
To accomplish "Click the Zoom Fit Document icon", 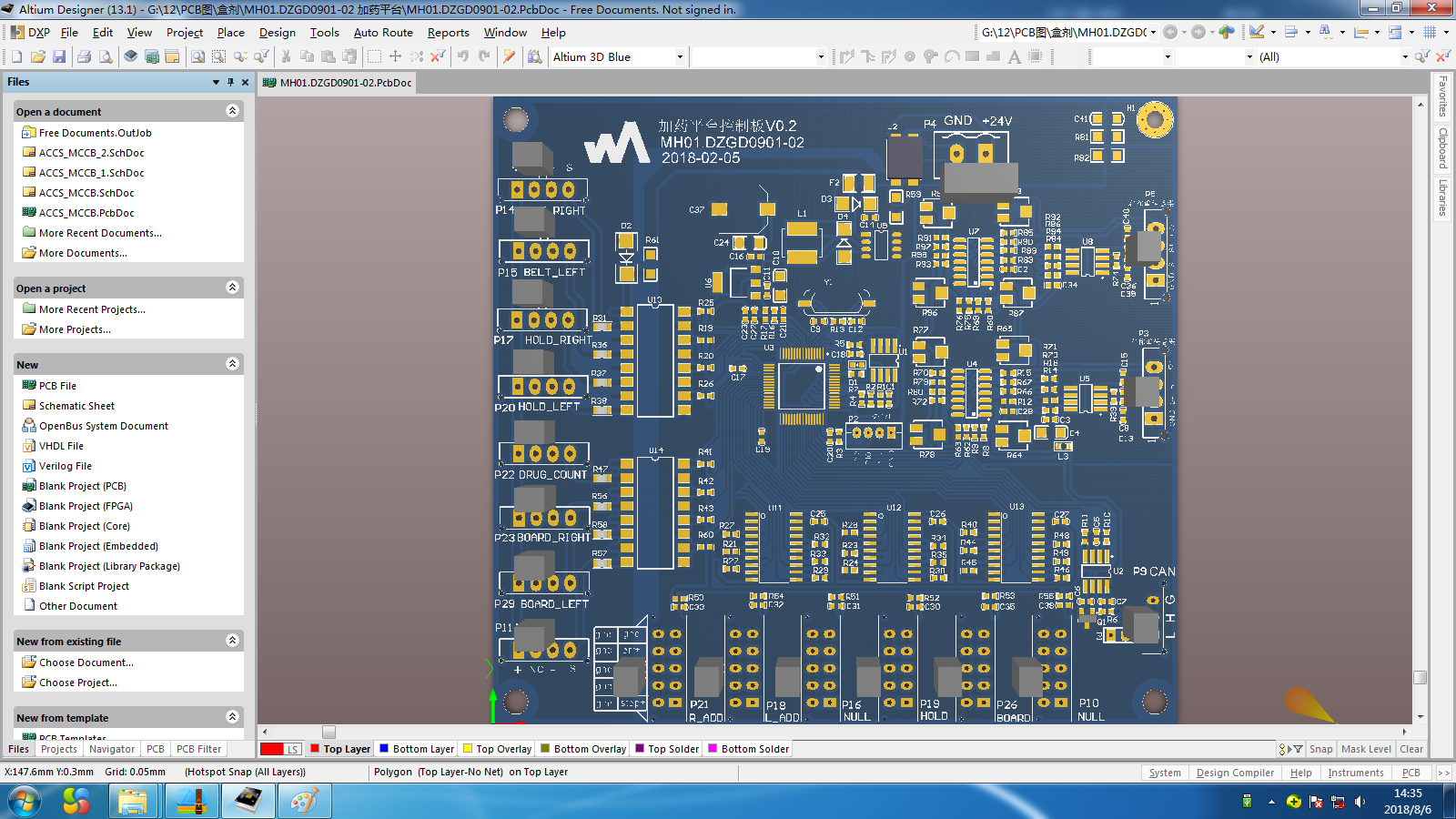I will (197, 56).
